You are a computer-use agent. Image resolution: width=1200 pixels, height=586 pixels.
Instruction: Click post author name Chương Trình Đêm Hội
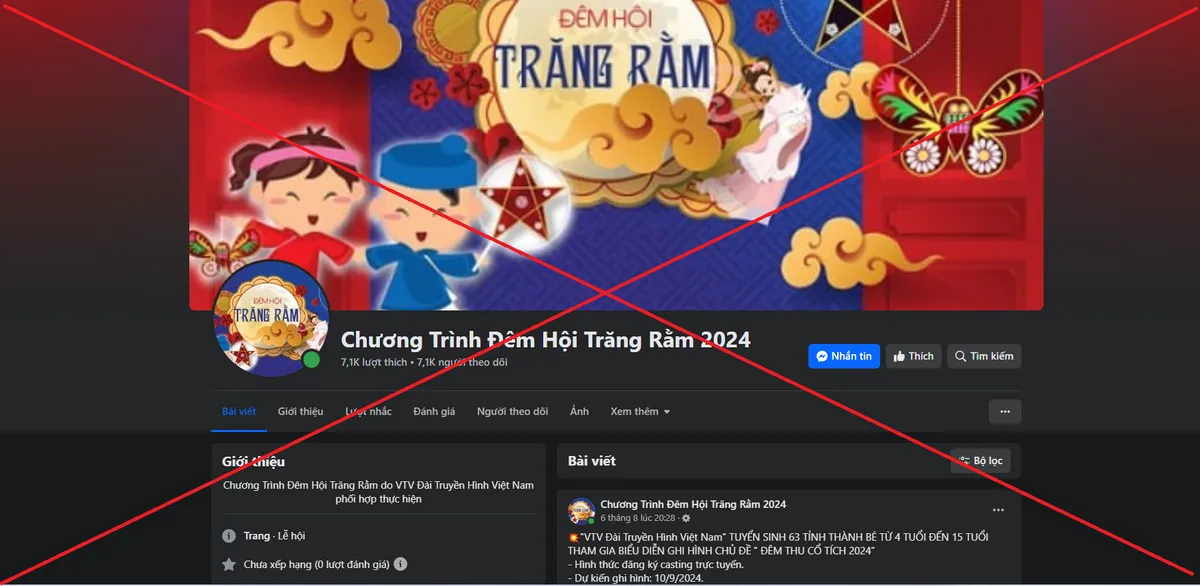point(693,504)
